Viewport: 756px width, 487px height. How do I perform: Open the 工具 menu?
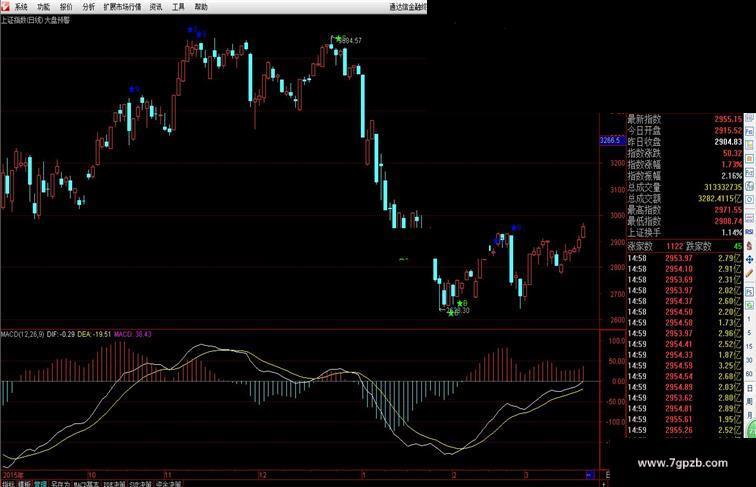click(178, 7)
